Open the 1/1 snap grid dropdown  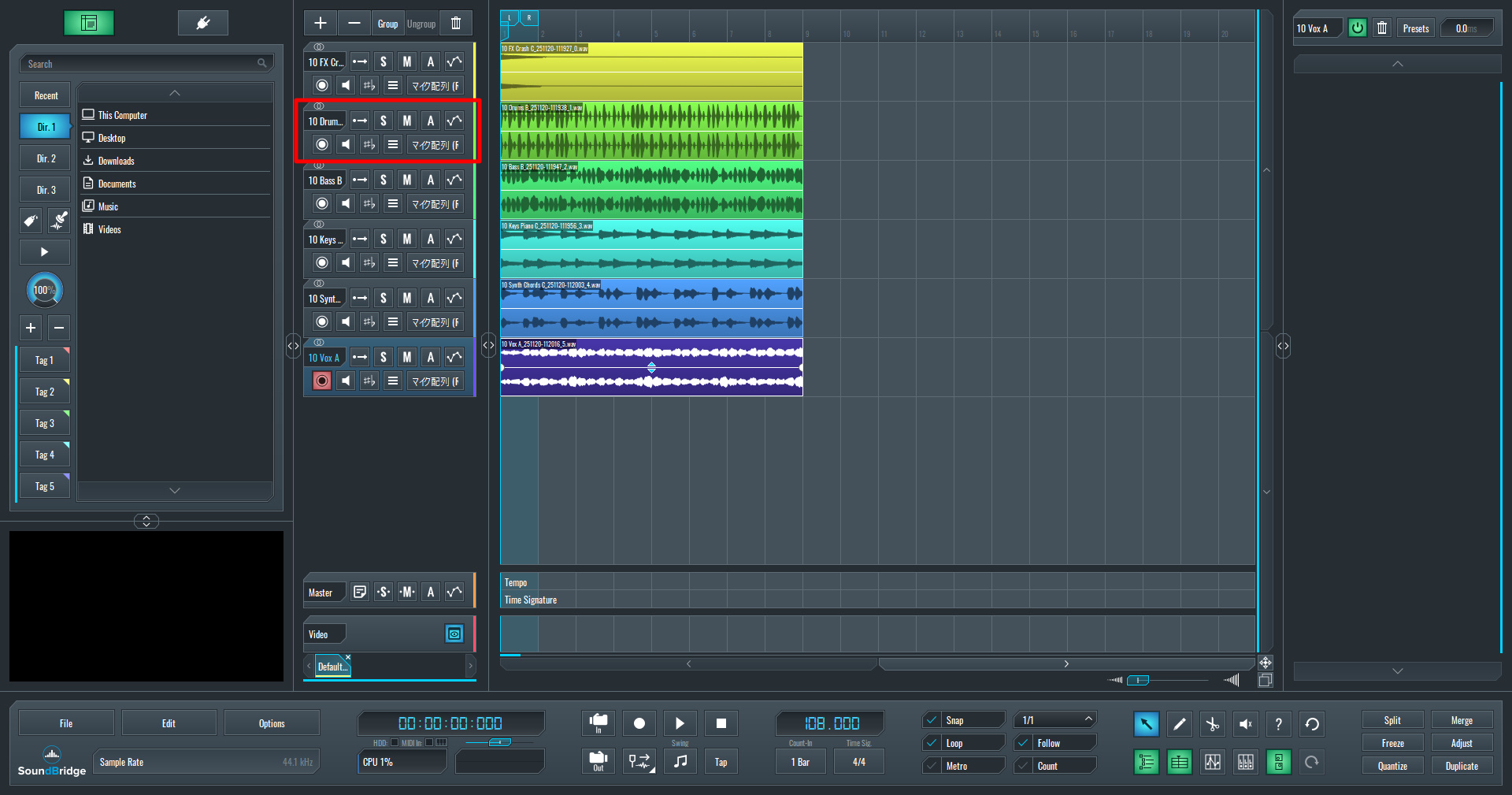click(x=1055, y=720)
